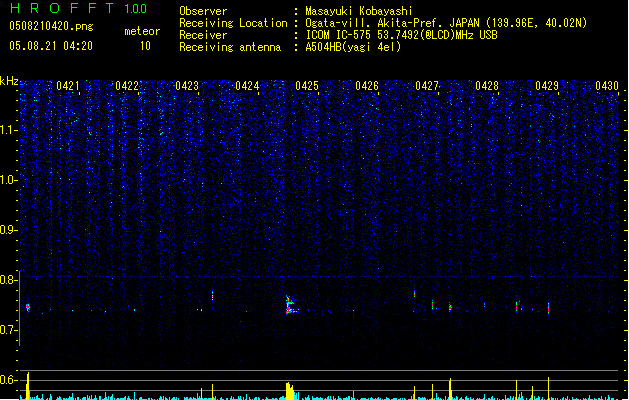Click the 1.1 kHz axis label
The width and height of the screenshot is (629, 400).
8,130
